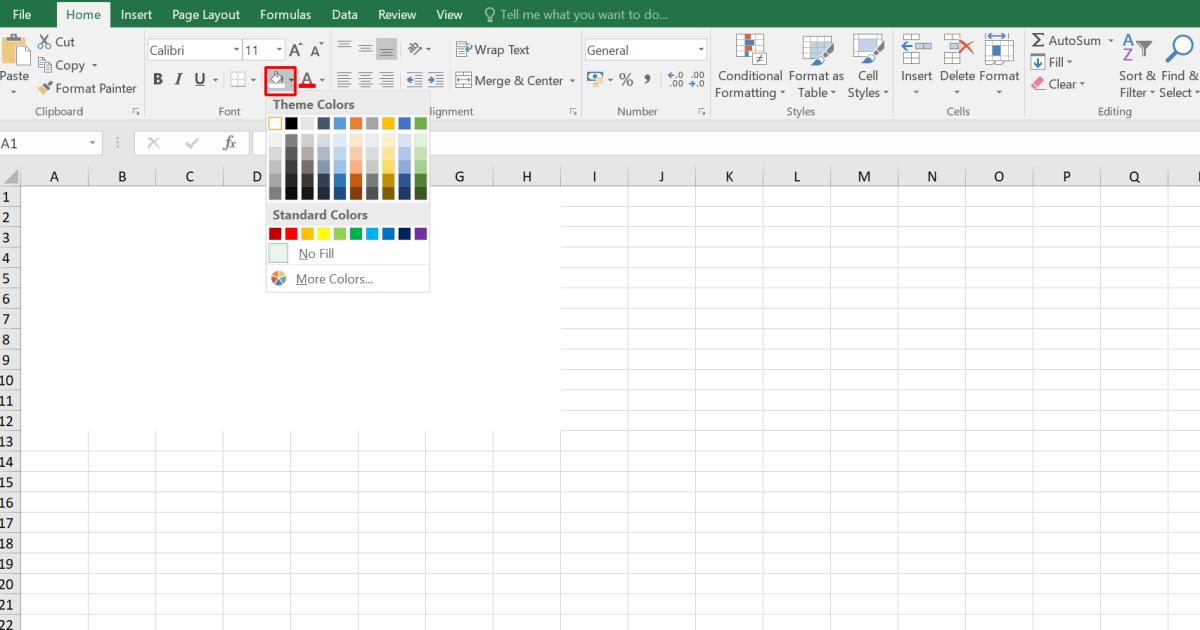Click the Italic formatting icon
The image size is (1200, 630).
178,79
